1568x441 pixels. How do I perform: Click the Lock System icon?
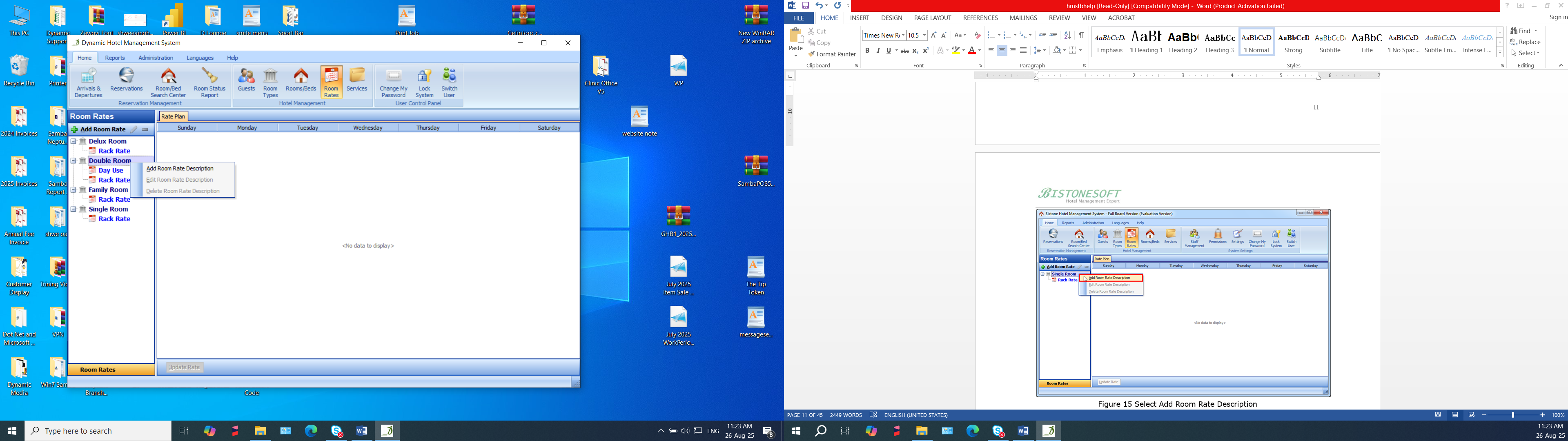click(424, 82)
